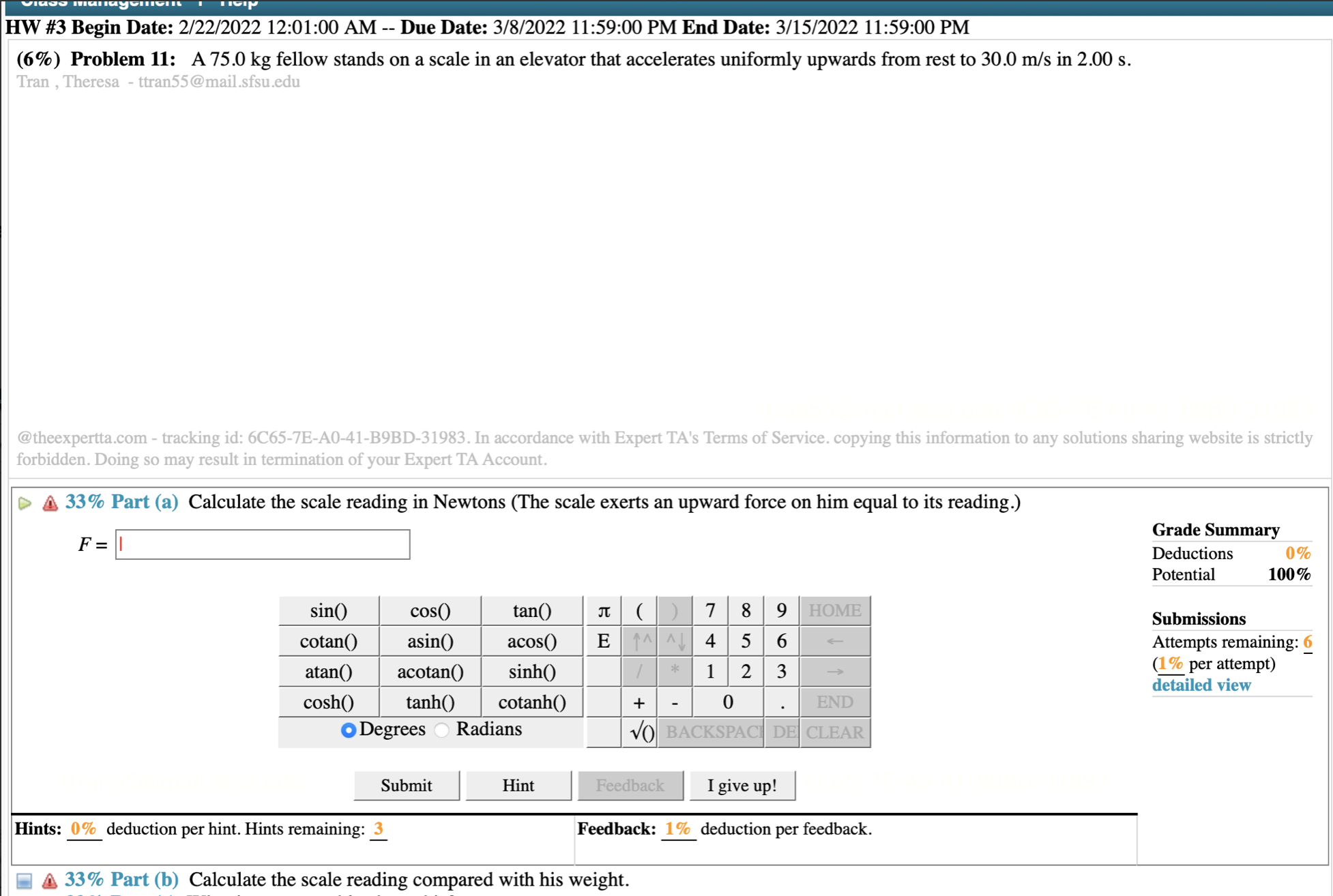Click the F= input answer field
The image size is (1333, 896).
[262, 544]
